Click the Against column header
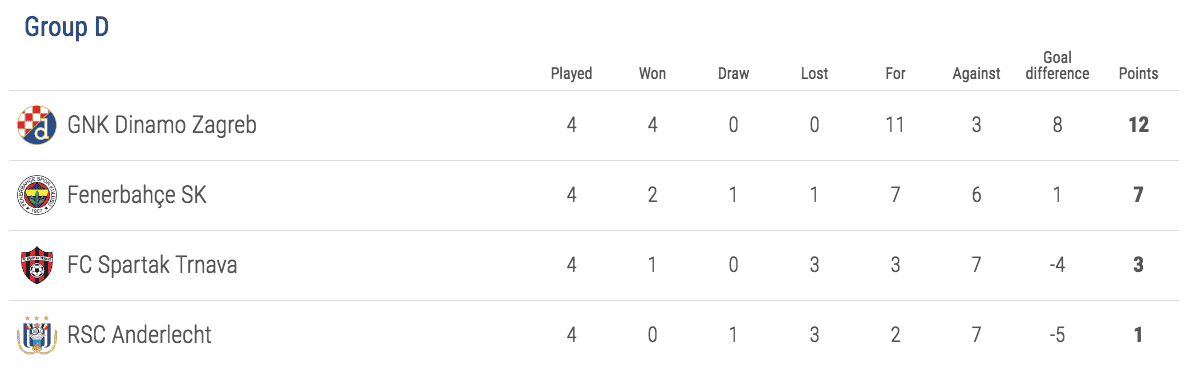 click(976, 74)
